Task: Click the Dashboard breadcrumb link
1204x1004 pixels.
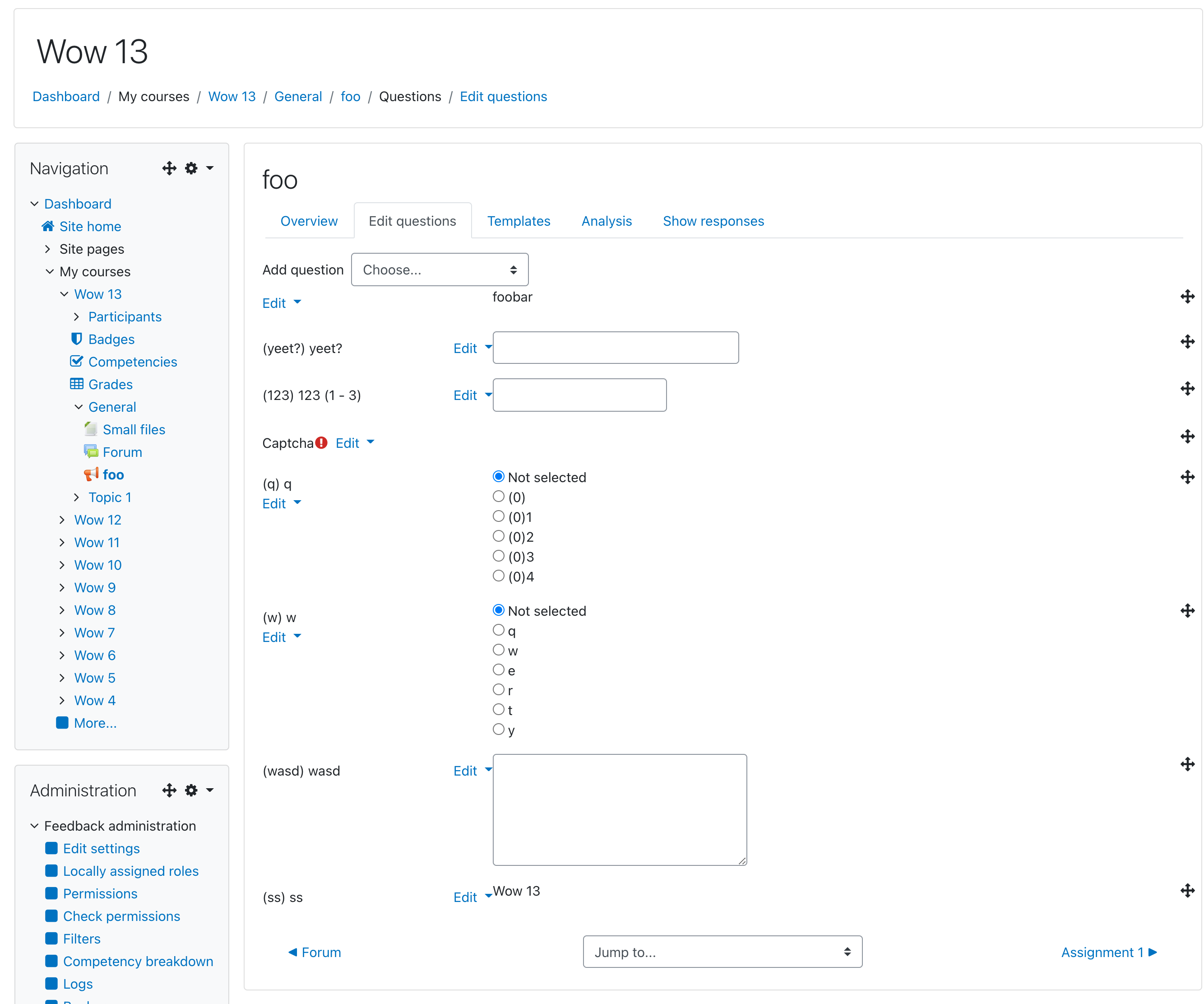Action: [x=66, y=96]
